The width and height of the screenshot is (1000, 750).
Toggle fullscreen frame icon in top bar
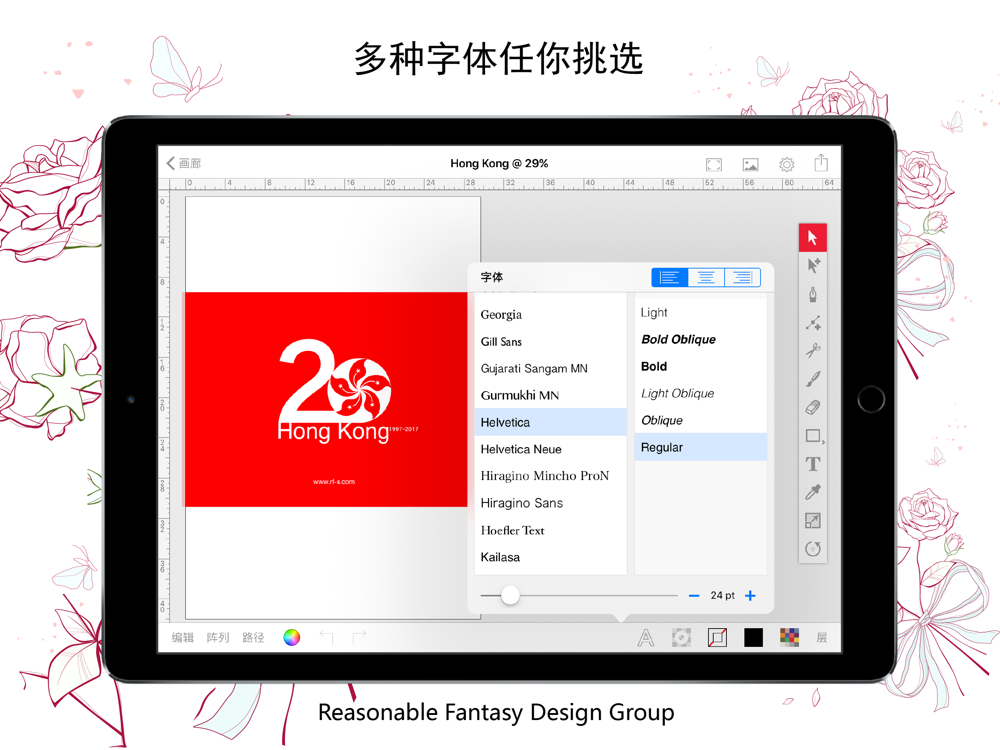(x=714, y=165)
